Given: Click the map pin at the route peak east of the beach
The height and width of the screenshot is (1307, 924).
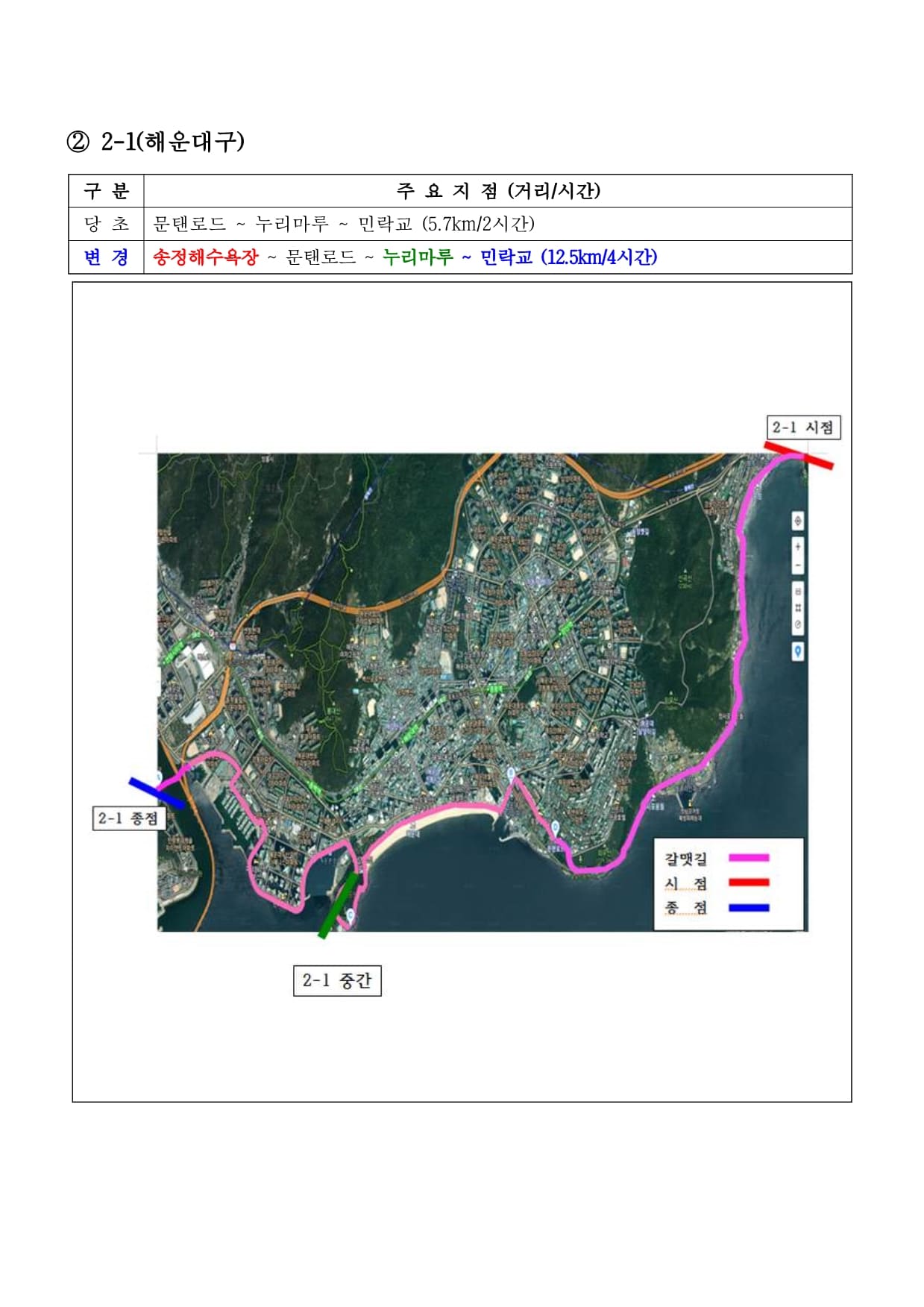Looking at the screenshot, I should click(511, 772).
